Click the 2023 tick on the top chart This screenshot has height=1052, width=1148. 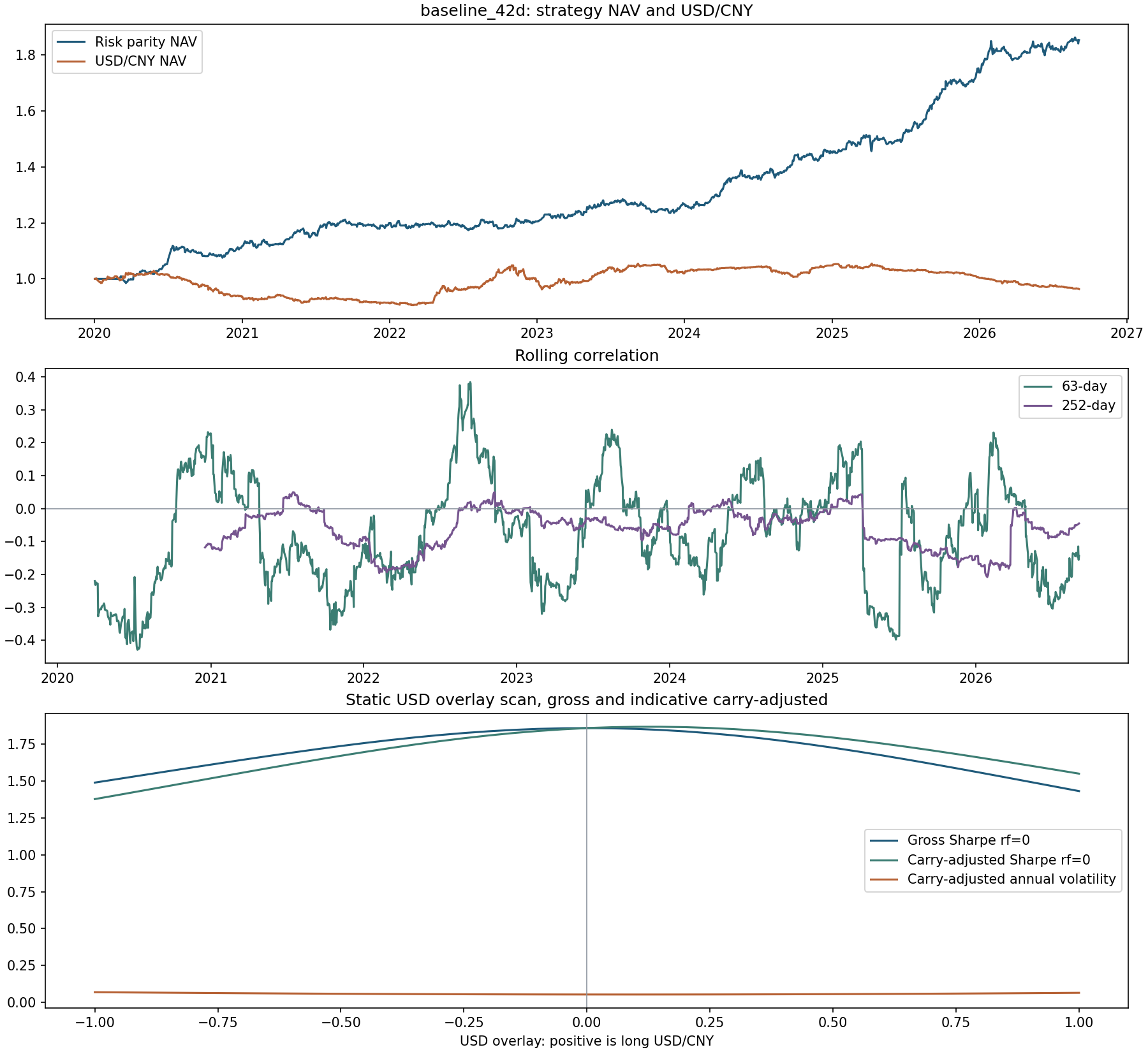point(536,333)
